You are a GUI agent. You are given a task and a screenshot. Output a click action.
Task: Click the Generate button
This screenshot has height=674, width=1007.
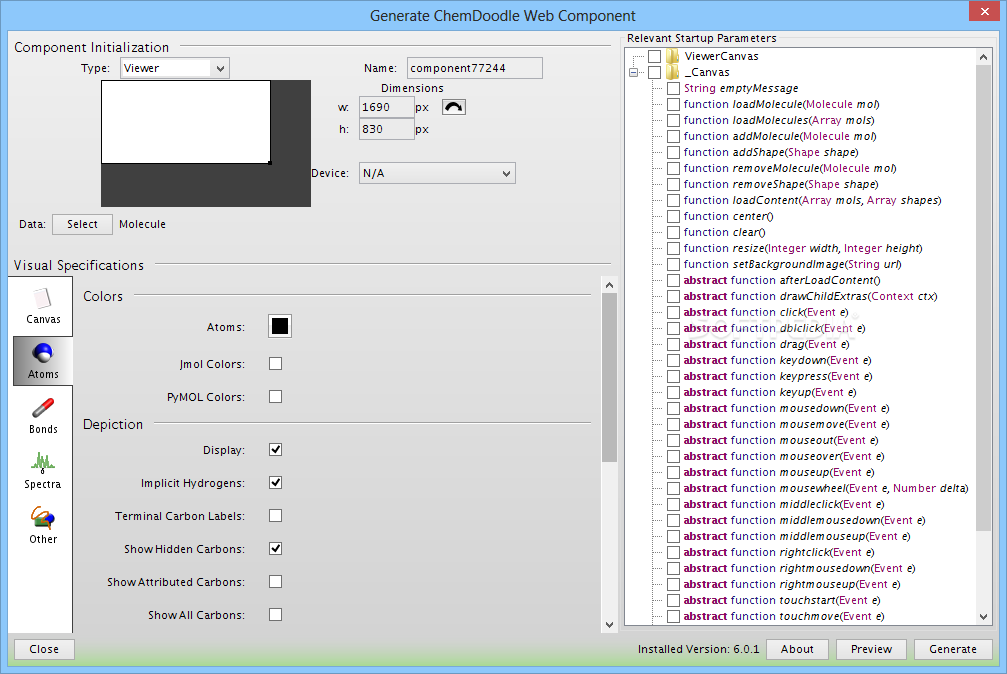tap(952, 649)
